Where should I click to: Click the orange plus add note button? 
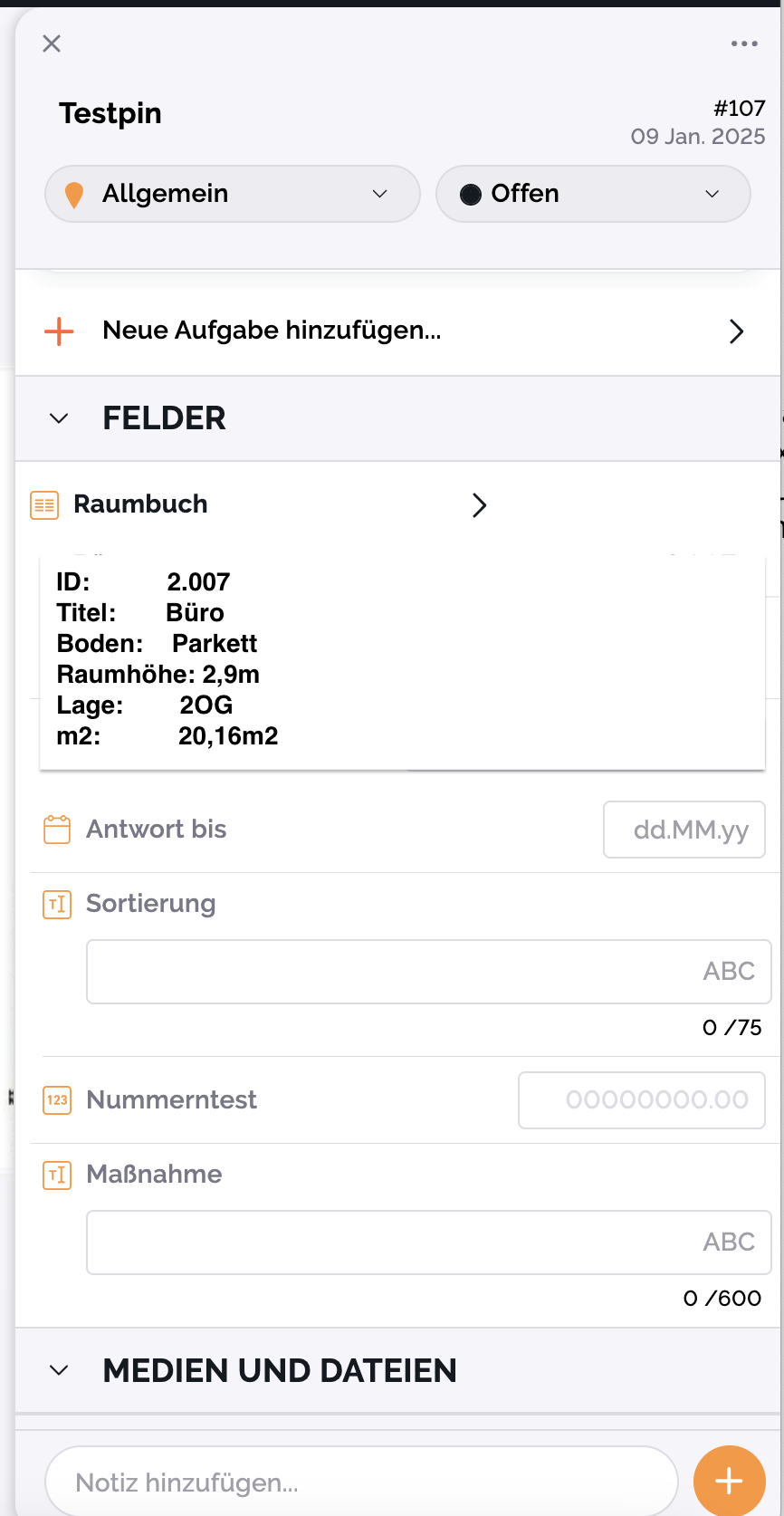729,1481
